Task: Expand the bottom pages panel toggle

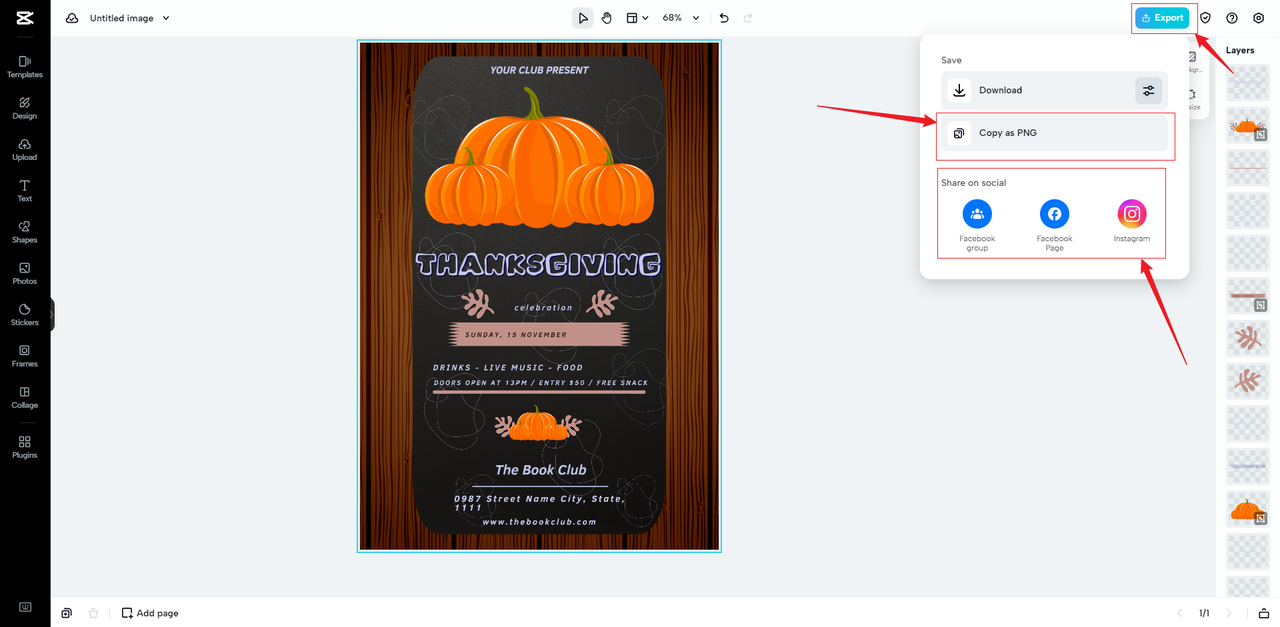Action: coord(1263,613)
